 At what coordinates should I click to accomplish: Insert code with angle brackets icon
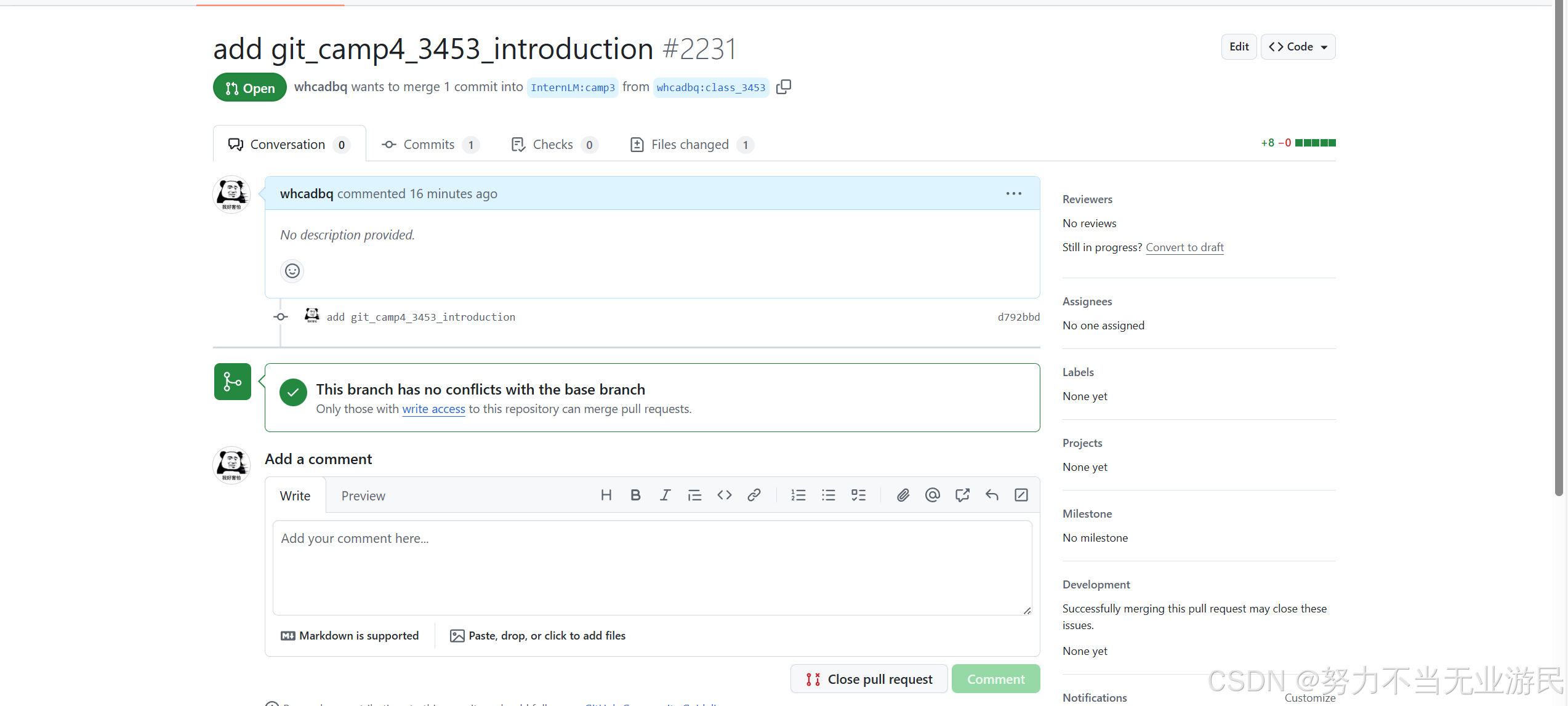724,495
